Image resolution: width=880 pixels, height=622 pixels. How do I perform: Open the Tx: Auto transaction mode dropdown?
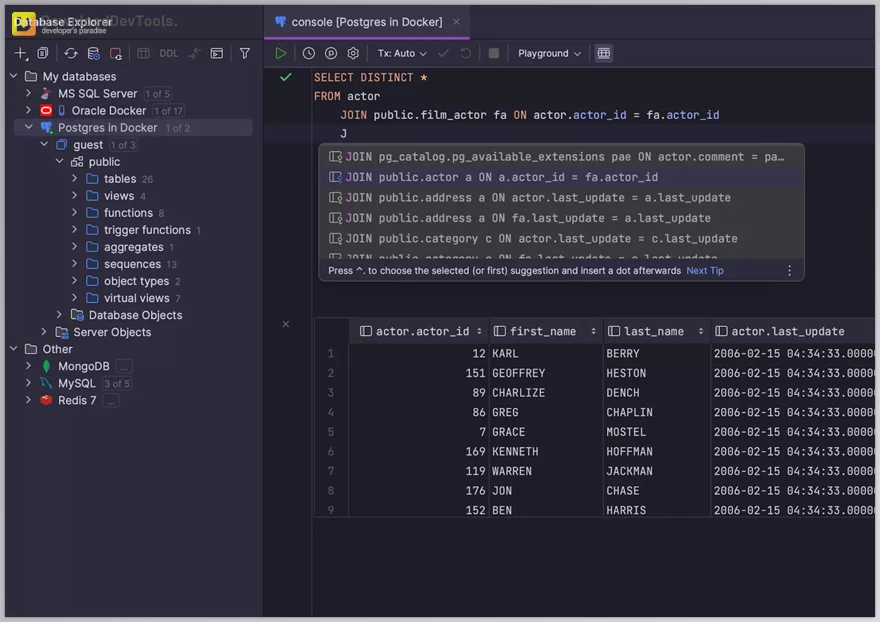[402, 53]
